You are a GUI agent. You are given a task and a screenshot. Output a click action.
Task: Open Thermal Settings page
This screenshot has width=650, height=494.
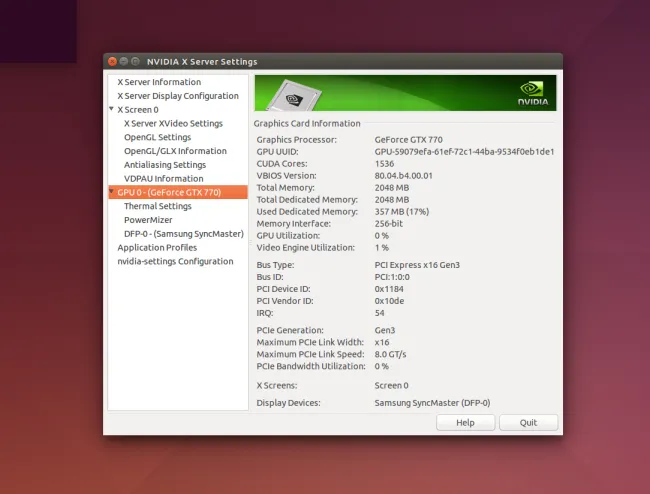point(157,206)
